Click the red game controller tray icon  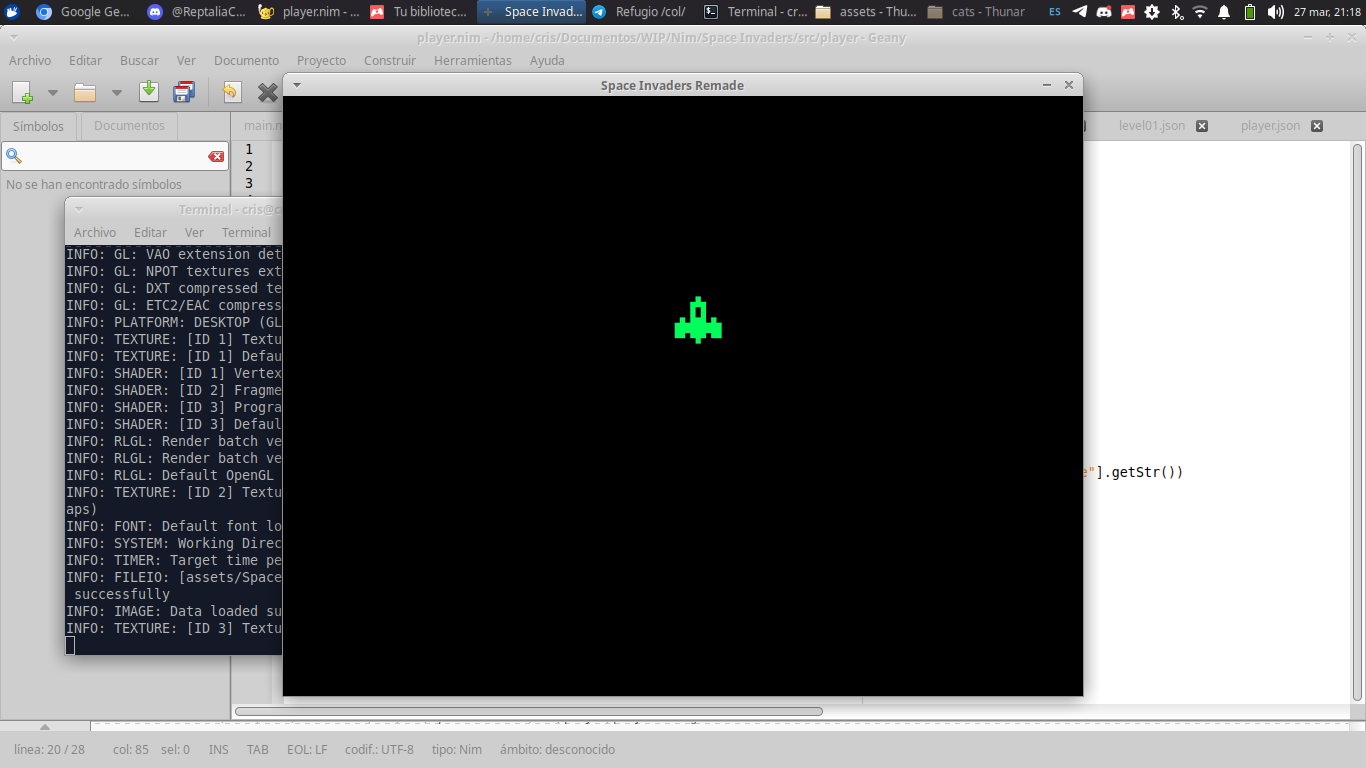[x=1128, y=12]
